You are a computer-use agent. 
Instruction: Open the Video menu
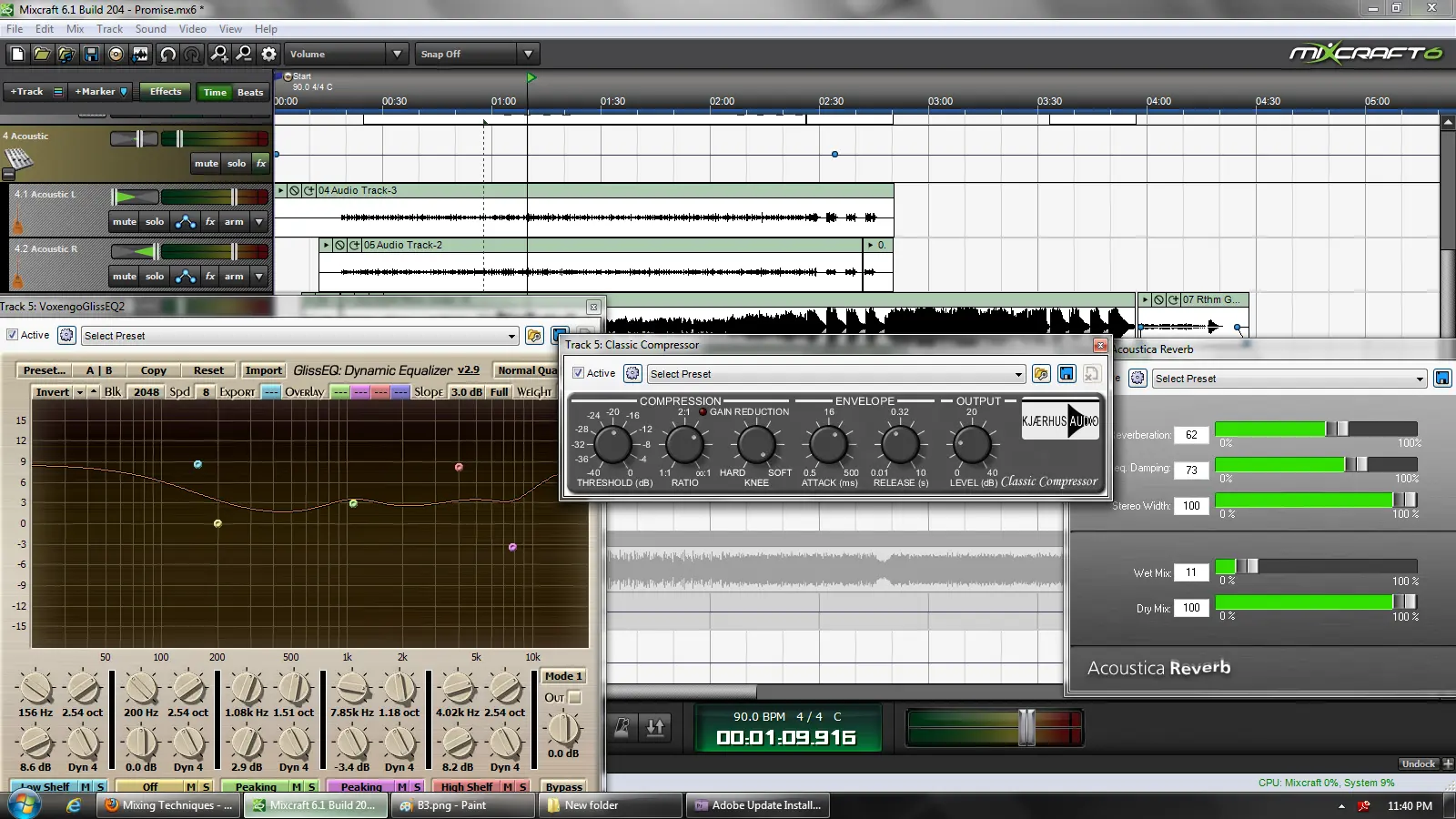[x=192, y=29]
